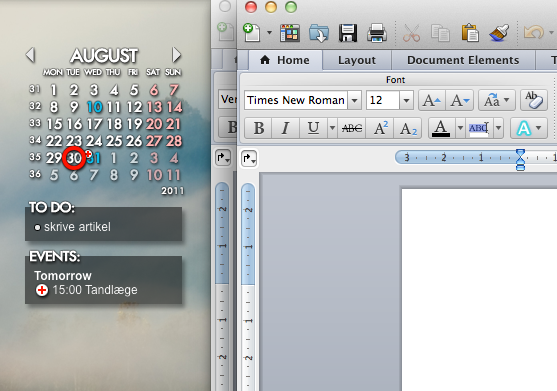Click the Print icon in toolbar

(377, 33)
